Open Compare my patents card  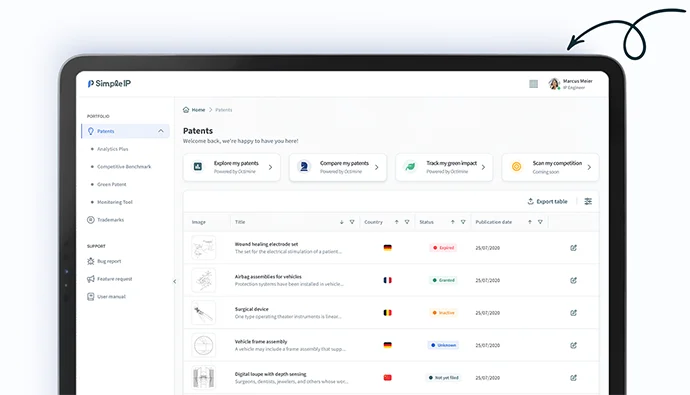pos(338,167)
